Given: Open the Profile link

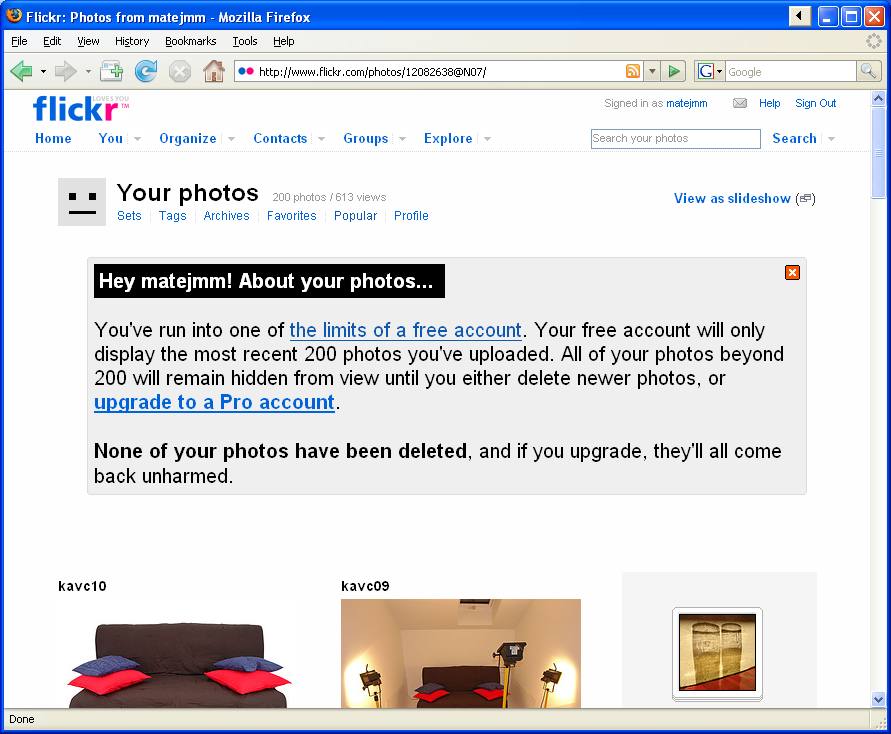Looking at the screenshot, I should (x=411, y=216).
